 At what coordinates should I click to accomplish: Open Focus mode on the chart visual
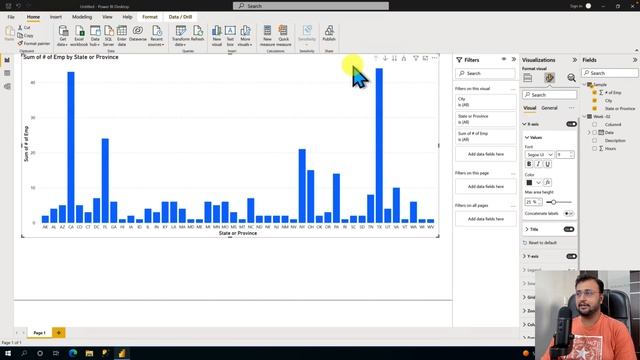pos(425,58)
